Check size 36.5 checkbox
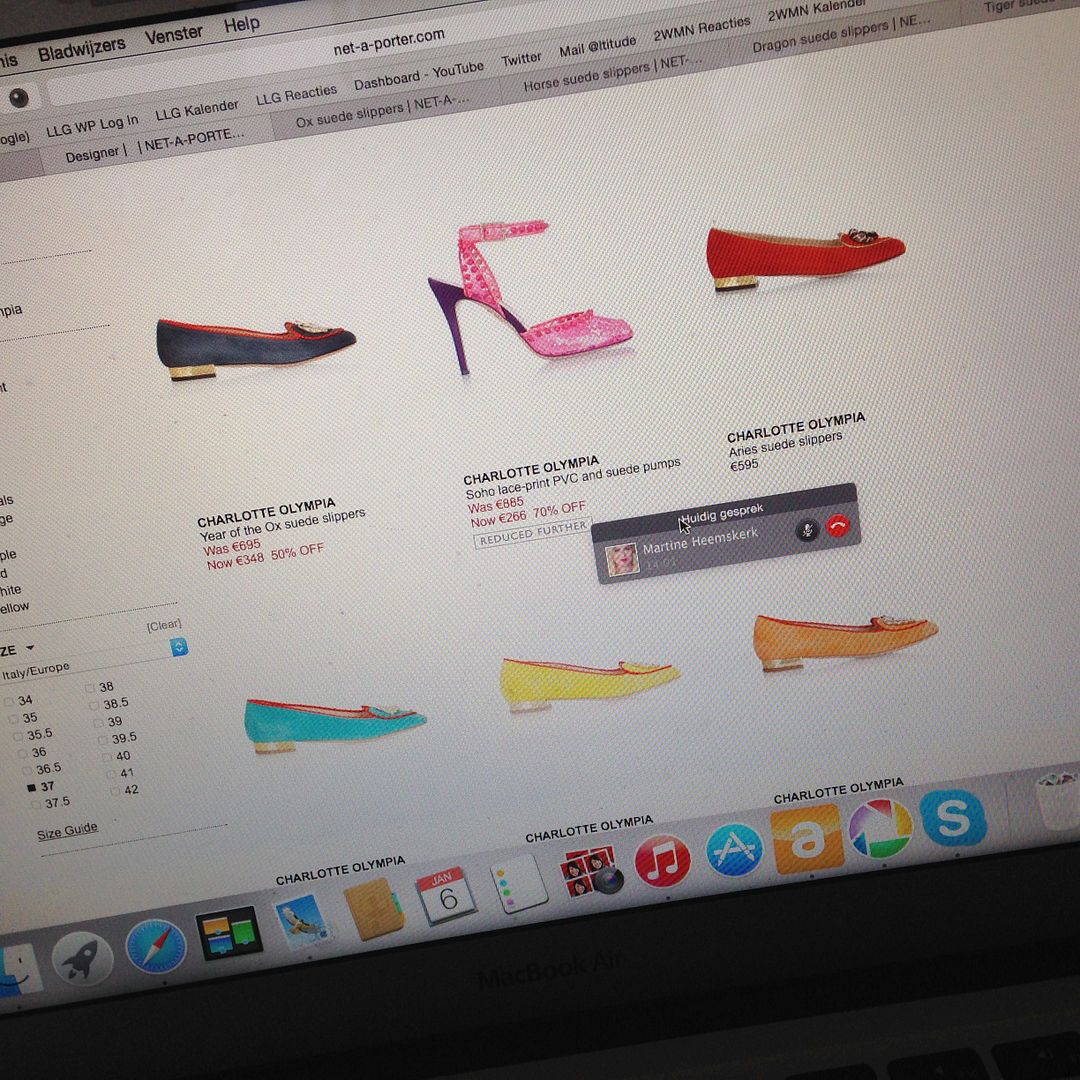The width and height of the screenshot is (1080, 1080). click(27, 771)
